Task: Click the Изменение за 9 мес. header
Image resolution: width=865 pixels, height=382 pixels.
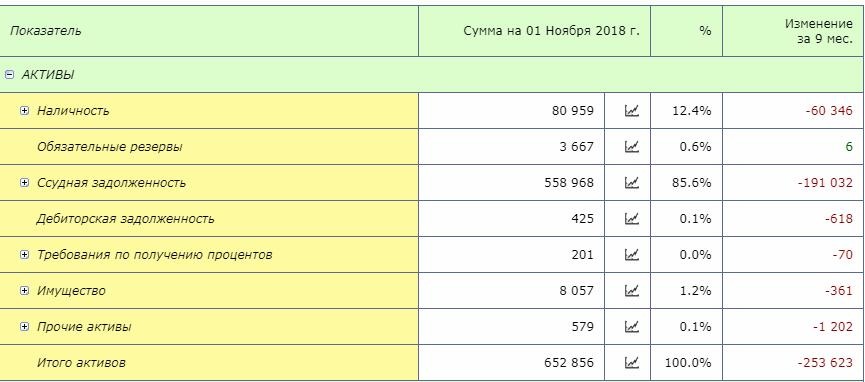Action: click(x=819, y=31)
